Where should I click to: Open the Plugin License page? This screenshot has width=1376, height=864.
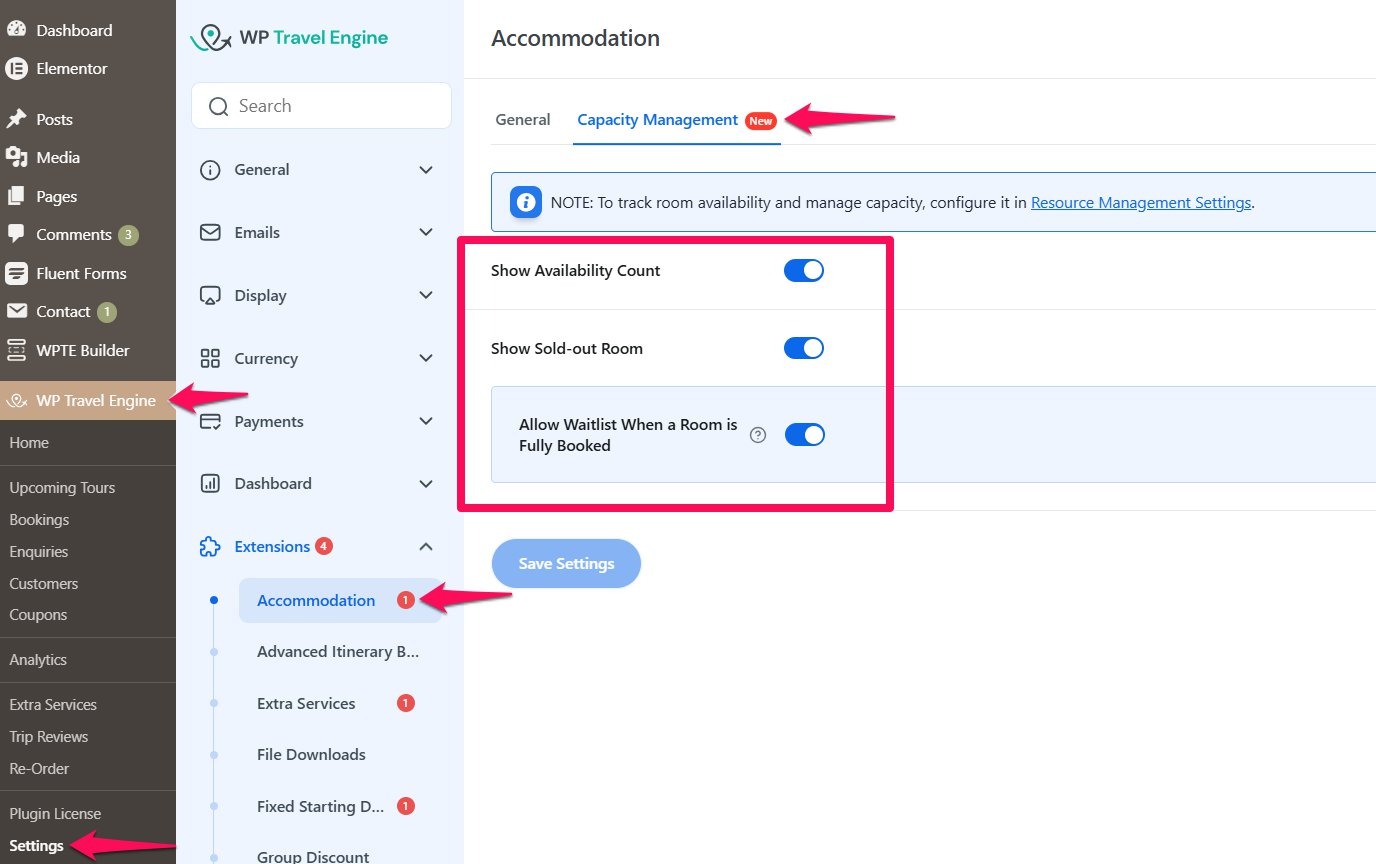tap(55, 814)
